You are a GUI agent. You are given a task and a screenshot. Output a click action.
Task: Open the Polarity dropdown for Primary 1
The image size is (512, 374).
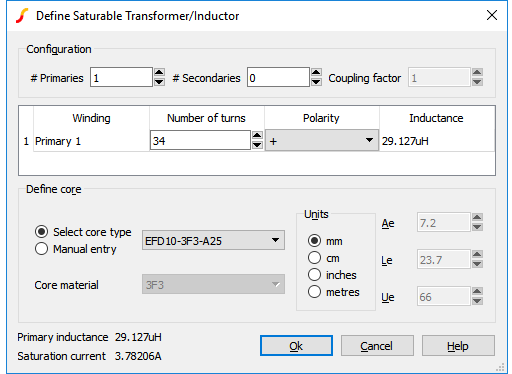tap(322, 140)
